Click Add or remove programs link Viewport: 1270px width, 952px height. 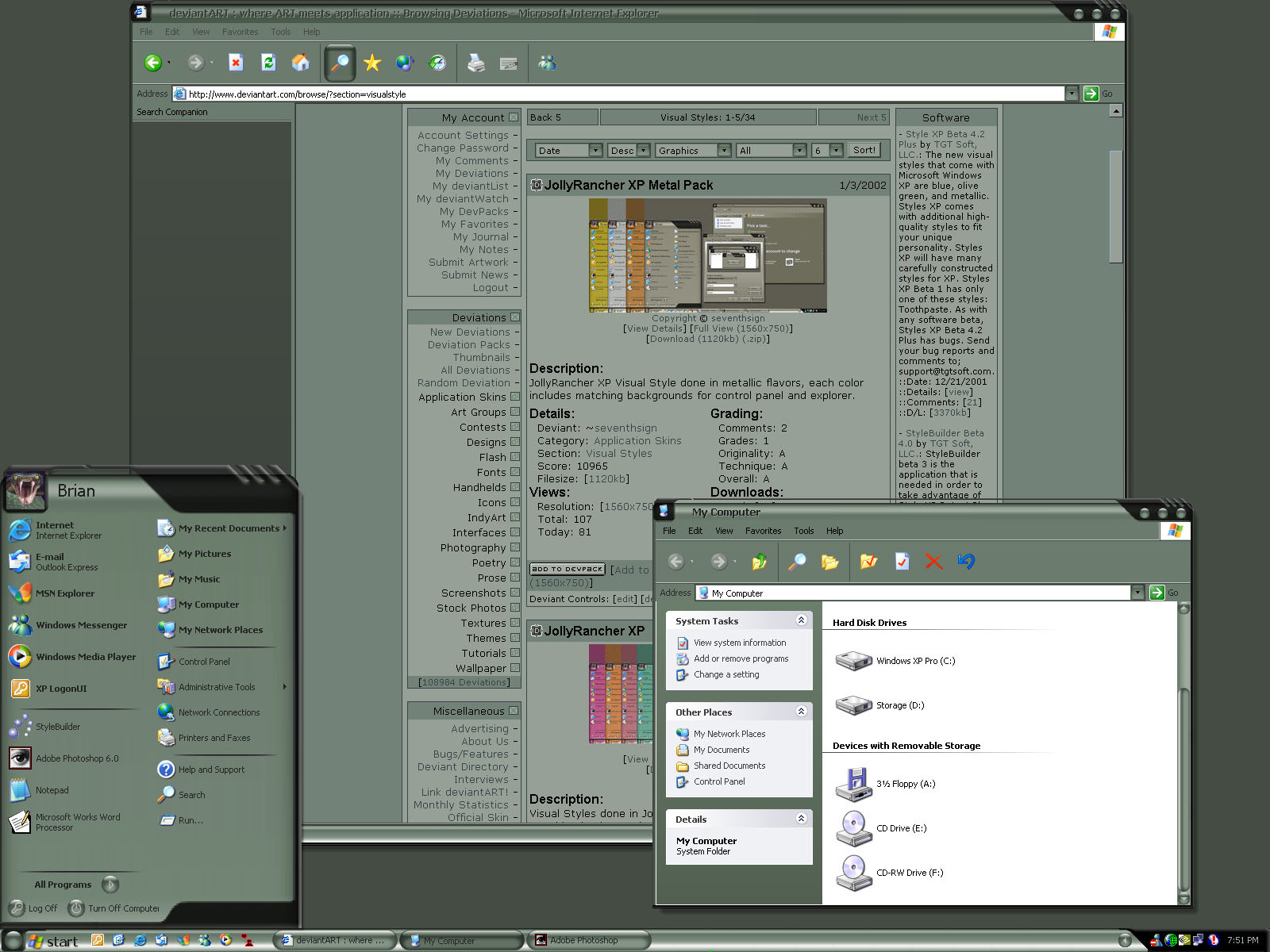coord(741,658)
